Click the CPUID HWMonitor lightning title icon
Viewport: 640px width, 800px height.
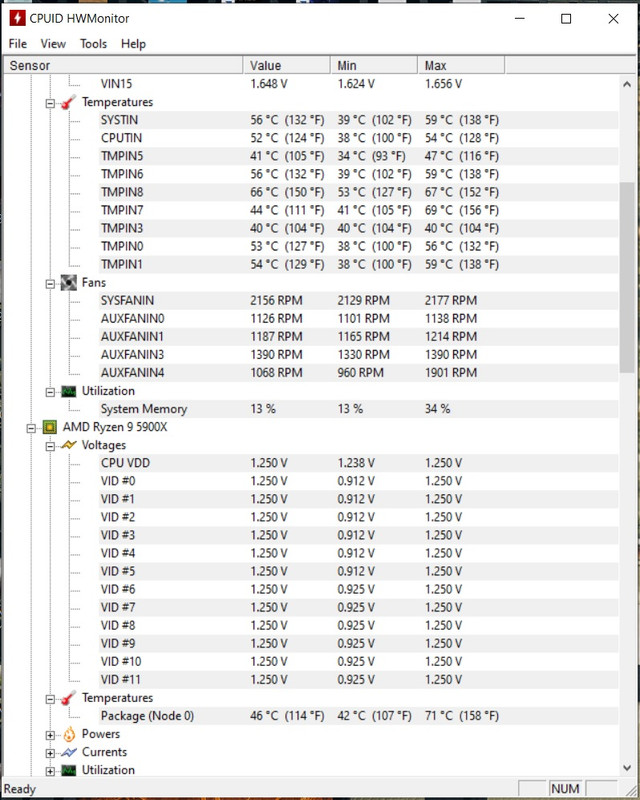pyautogui.click(x=17, y=18)
